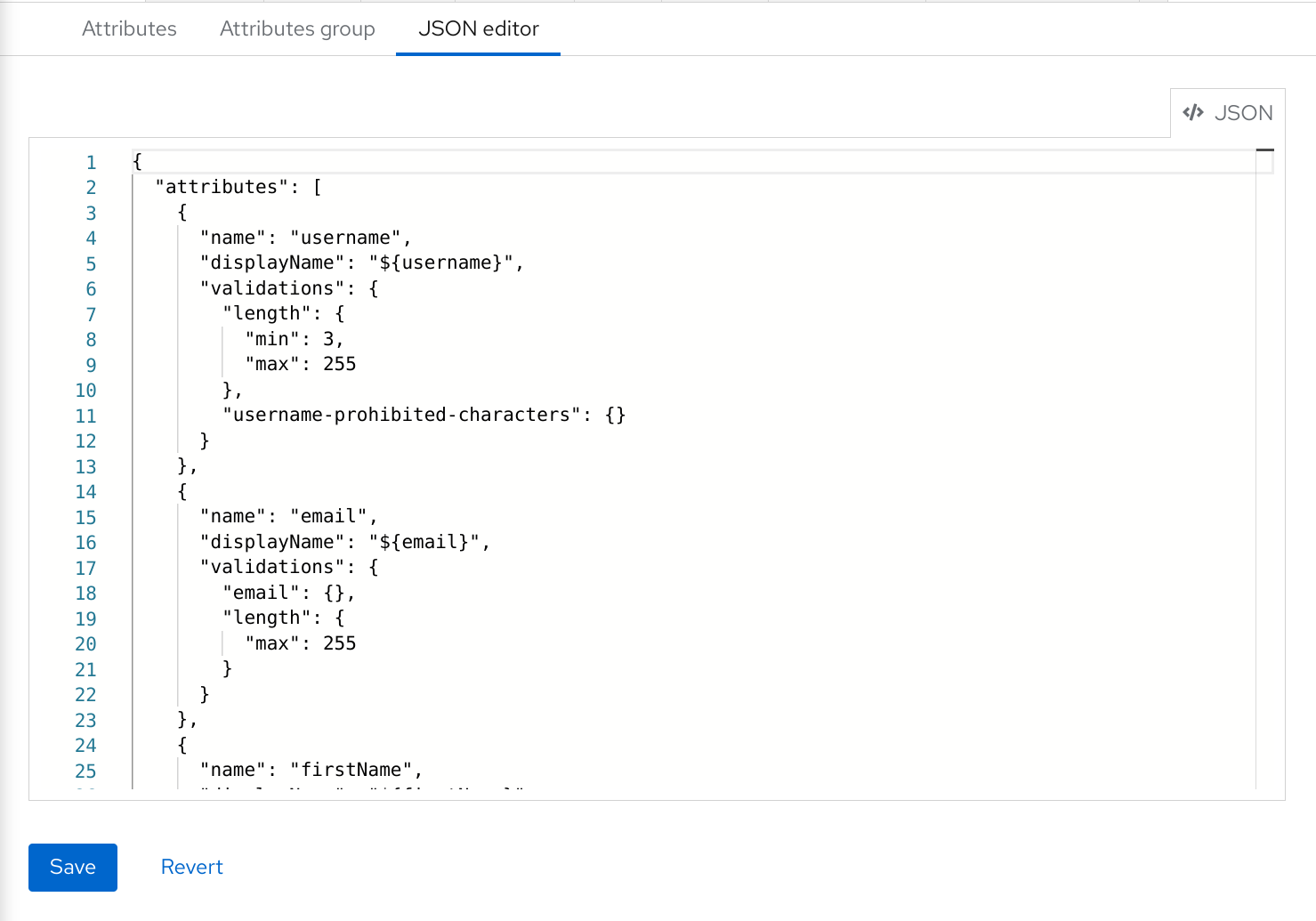Click the "email" name value on line 15
Viewport: 1316px width, 921px height.
point(331,516)
